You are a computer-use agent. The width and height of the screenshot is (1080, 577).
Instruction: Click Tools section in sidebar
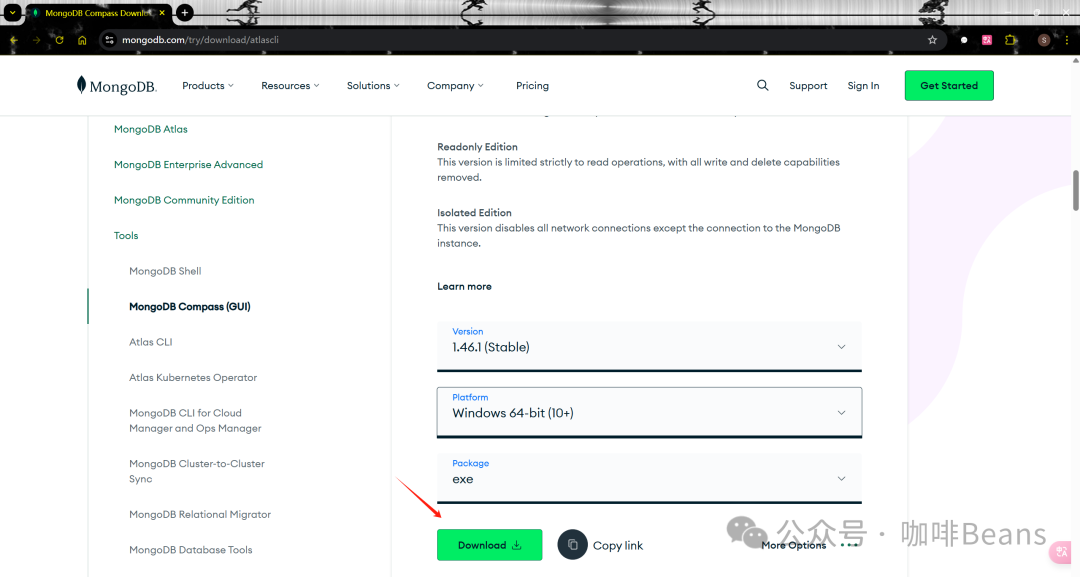126,235
